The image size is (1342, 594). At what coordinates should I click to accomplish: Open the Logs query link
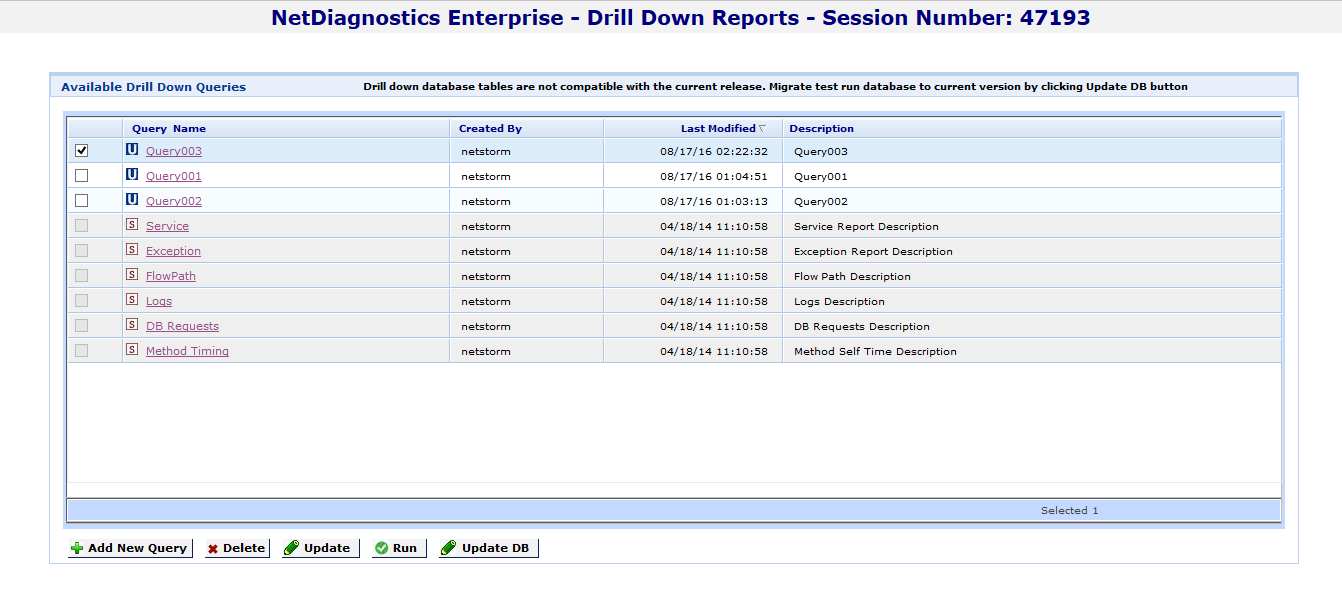(x=159, y=301)
